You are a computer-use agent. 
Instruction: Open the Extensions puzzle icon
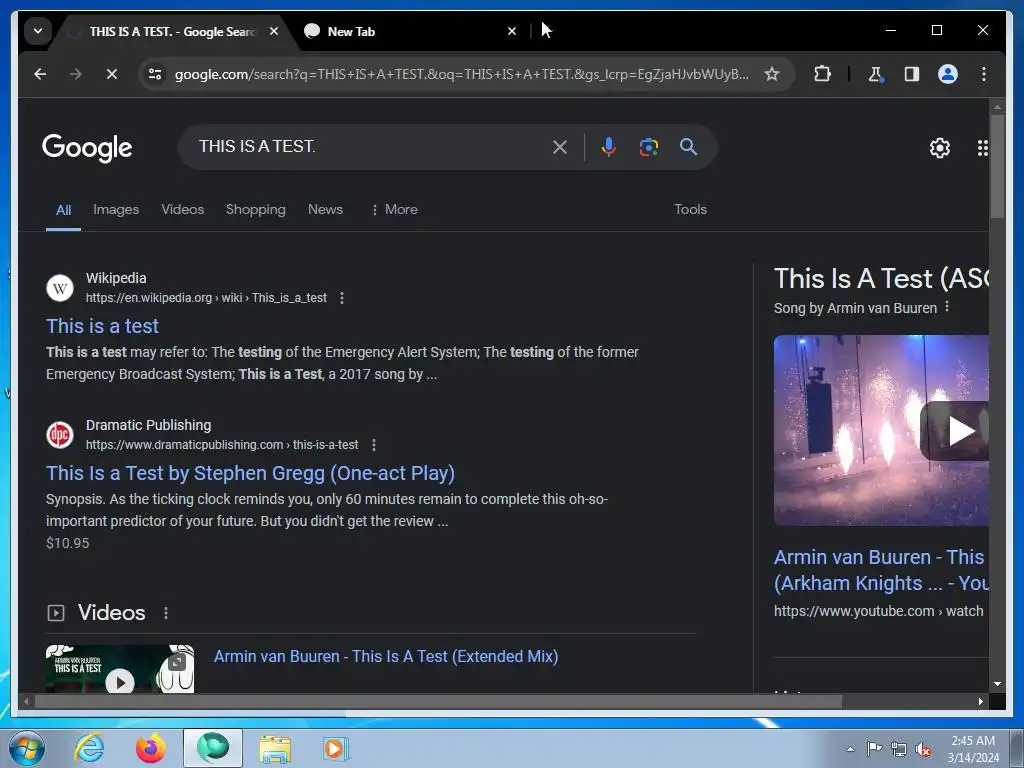[822, 74]
